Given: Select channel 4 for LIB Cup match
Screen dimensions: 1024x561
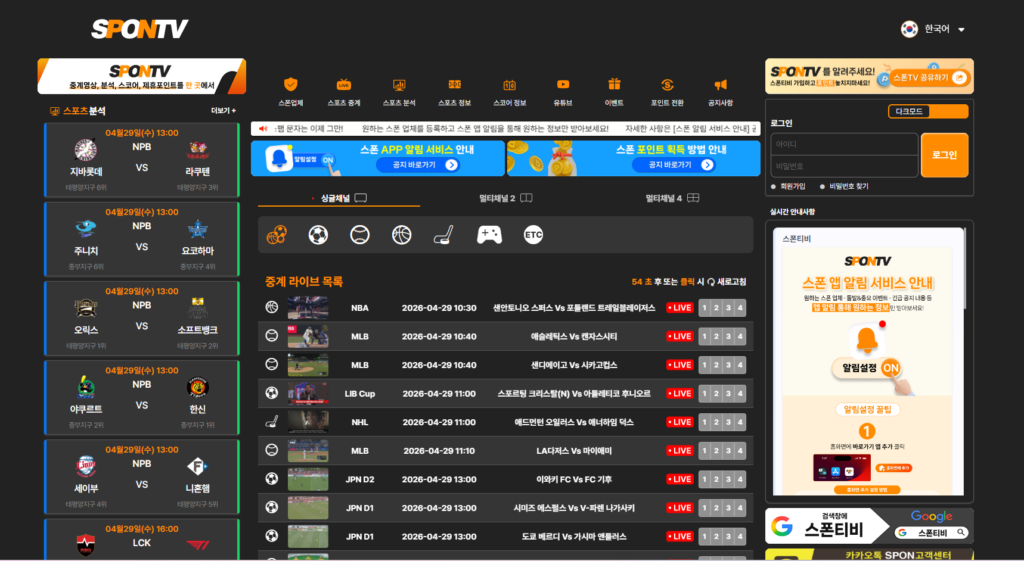Looking at the screenshot, I should click(740, 393).
